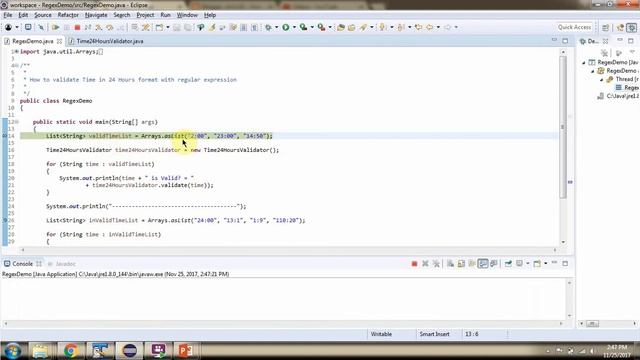
Task: Click the green Run button in the toolbar
Action: click(x=286, y=27)
